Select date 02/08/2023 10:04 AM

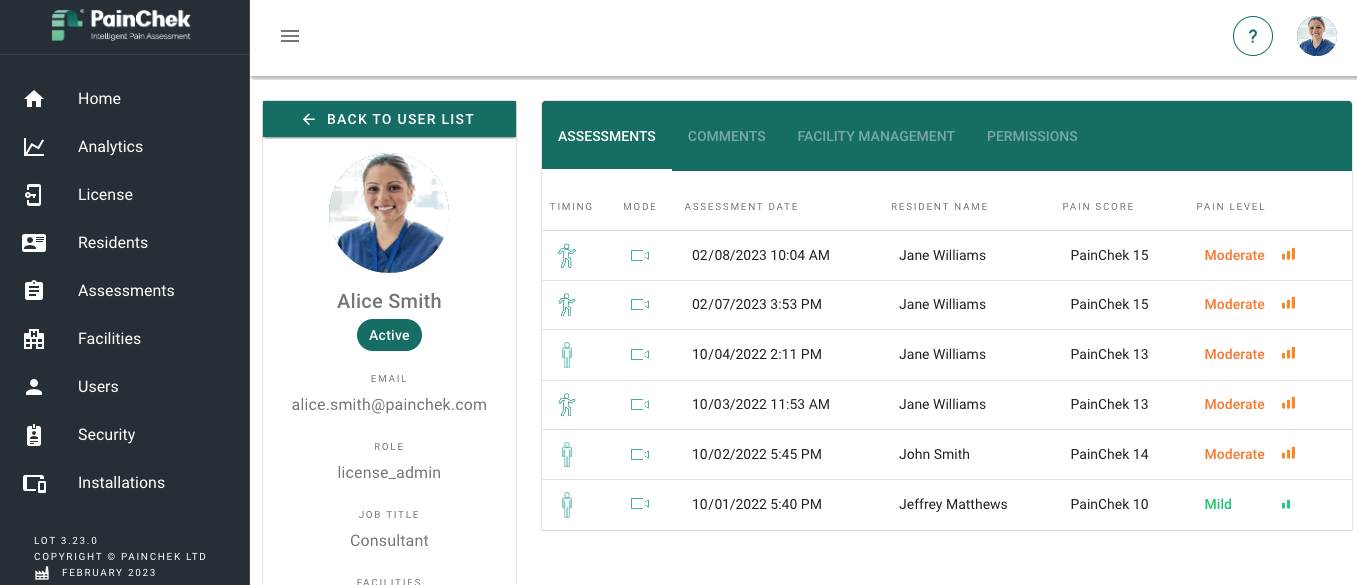click(761, 255)
